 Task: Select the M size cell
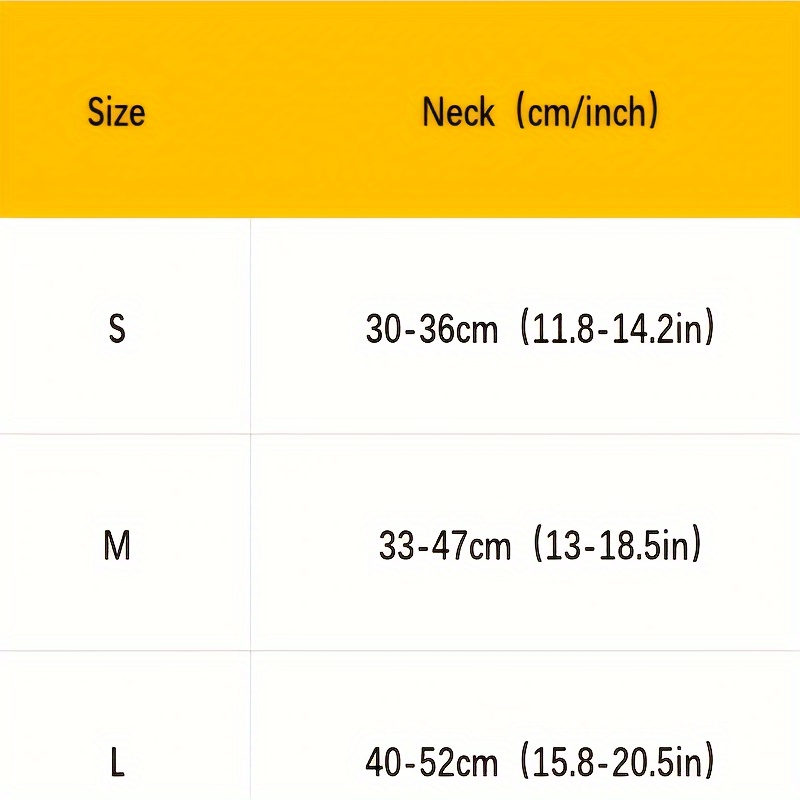click(117, 546)
